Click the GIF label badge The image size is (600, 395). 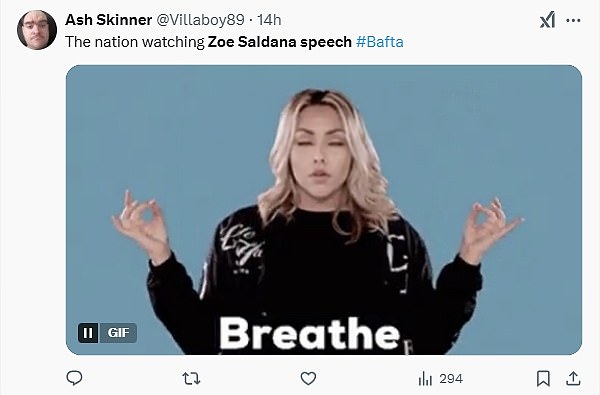coord(118,333)
